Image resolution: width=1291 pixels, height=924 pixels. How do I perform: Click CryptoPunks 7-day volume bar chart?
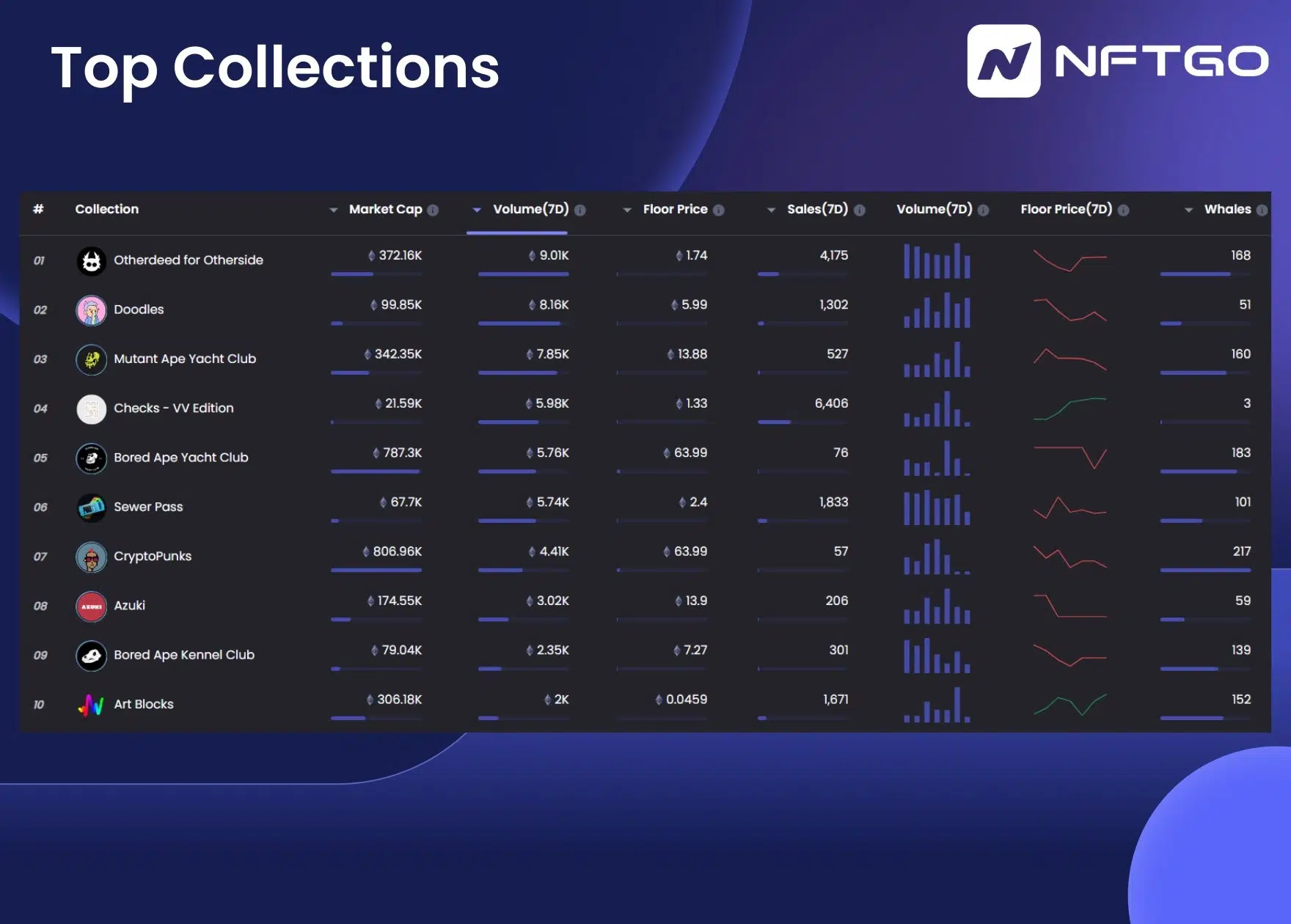tap(937, 557)
